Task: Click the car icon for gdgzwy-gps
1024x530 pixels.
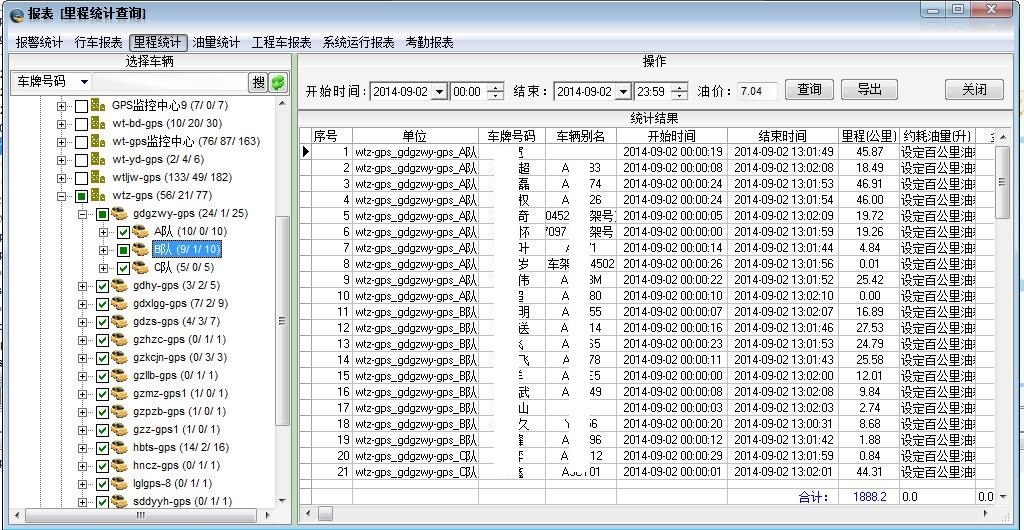Action: pyautogui.click(x=119, y=214)
